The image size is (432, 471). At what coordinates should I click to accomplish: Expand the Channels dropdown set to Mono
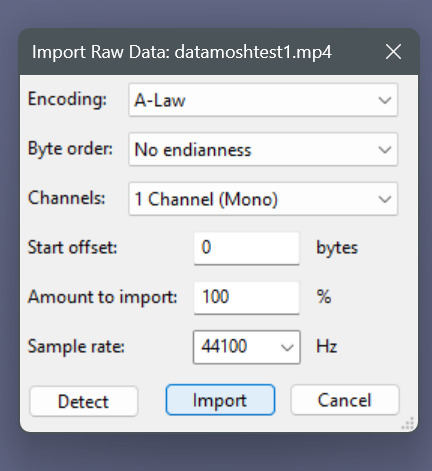[263, 199]
